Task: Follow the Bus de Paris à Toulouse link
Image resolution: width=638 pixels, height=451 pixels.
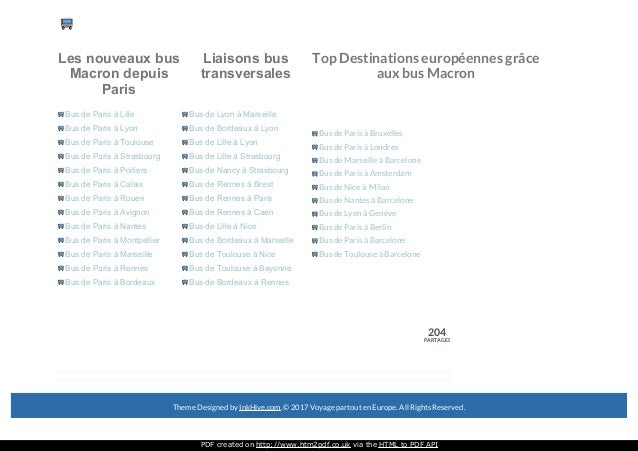Action: pos(109,142)
